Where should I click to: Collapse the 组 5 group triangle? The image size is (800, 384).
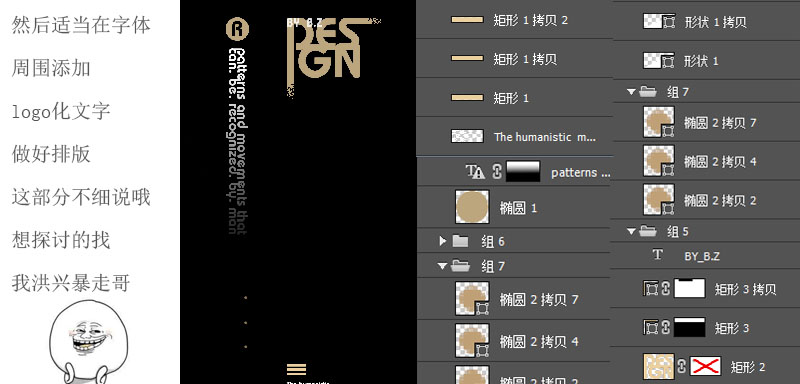tap(632, 232)
